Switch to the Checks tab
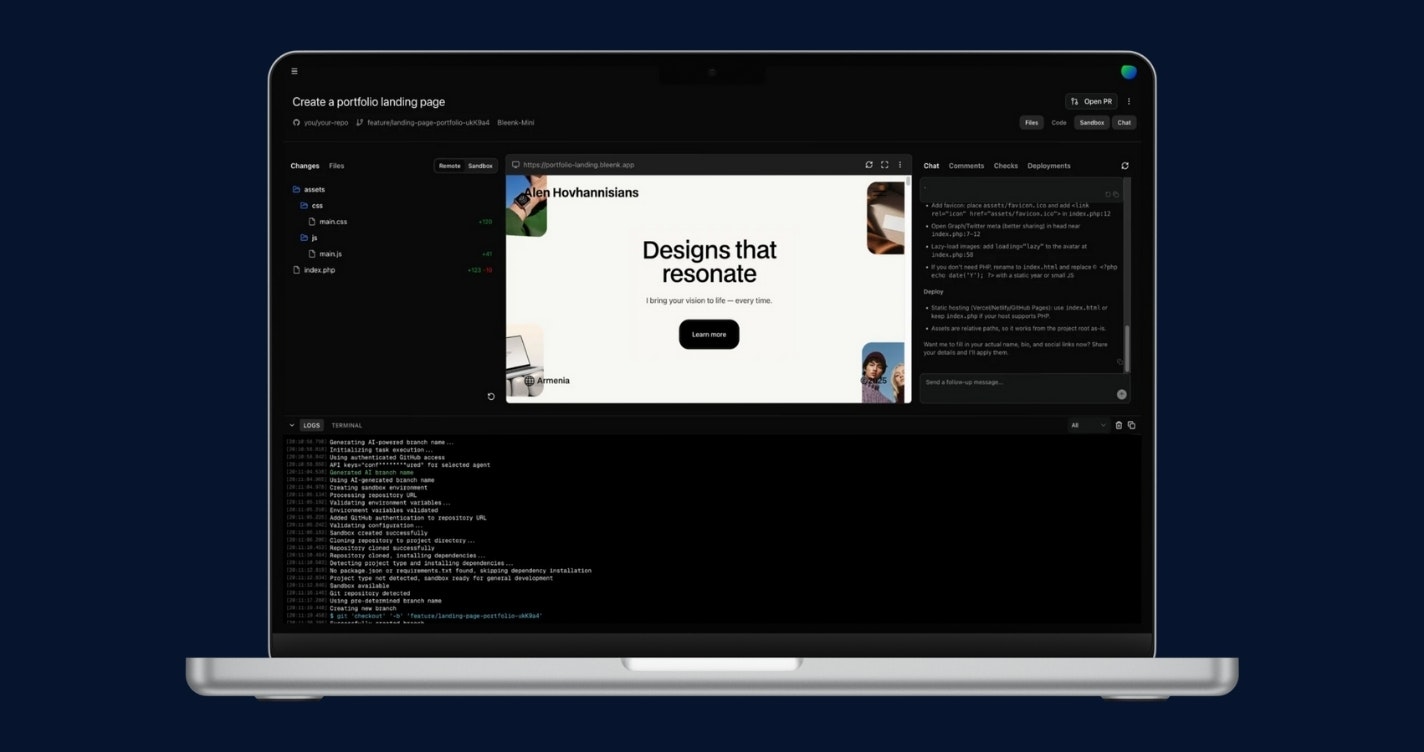 (1006, 166)
